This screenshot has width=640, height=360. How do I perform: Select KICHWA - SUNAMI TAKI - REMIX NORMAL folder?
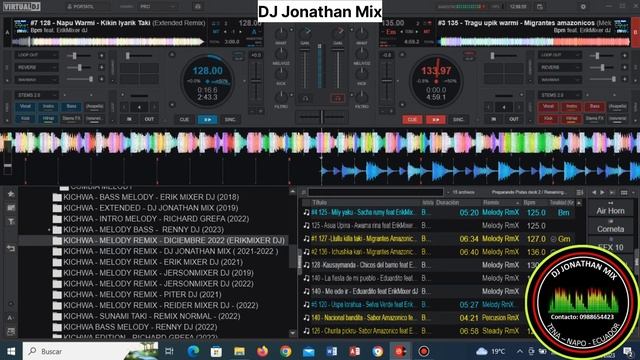tap(152, 316)
